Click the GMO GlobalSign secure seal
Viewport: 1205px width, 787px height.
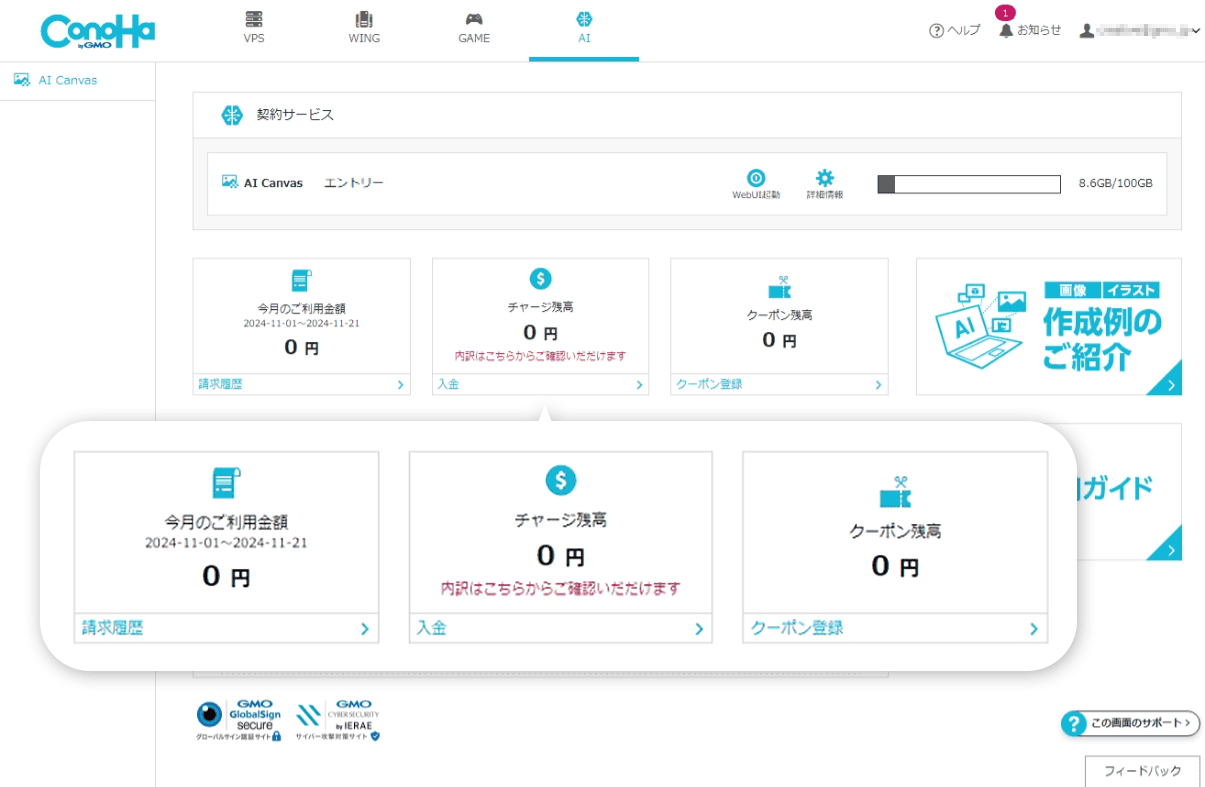tap(239, 720)
